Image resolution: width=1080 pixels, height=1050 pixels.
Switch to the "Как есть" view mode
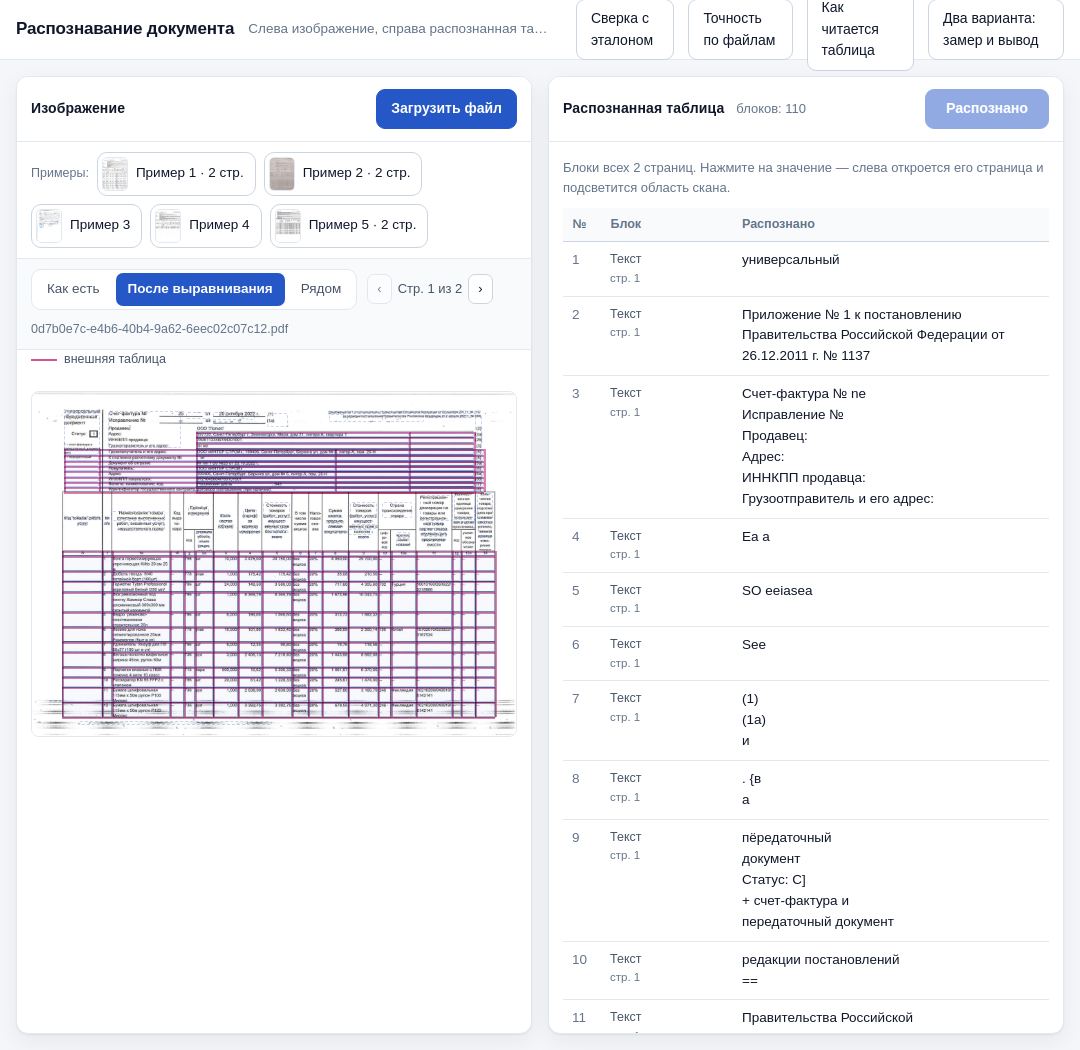(x=73, y=289)
